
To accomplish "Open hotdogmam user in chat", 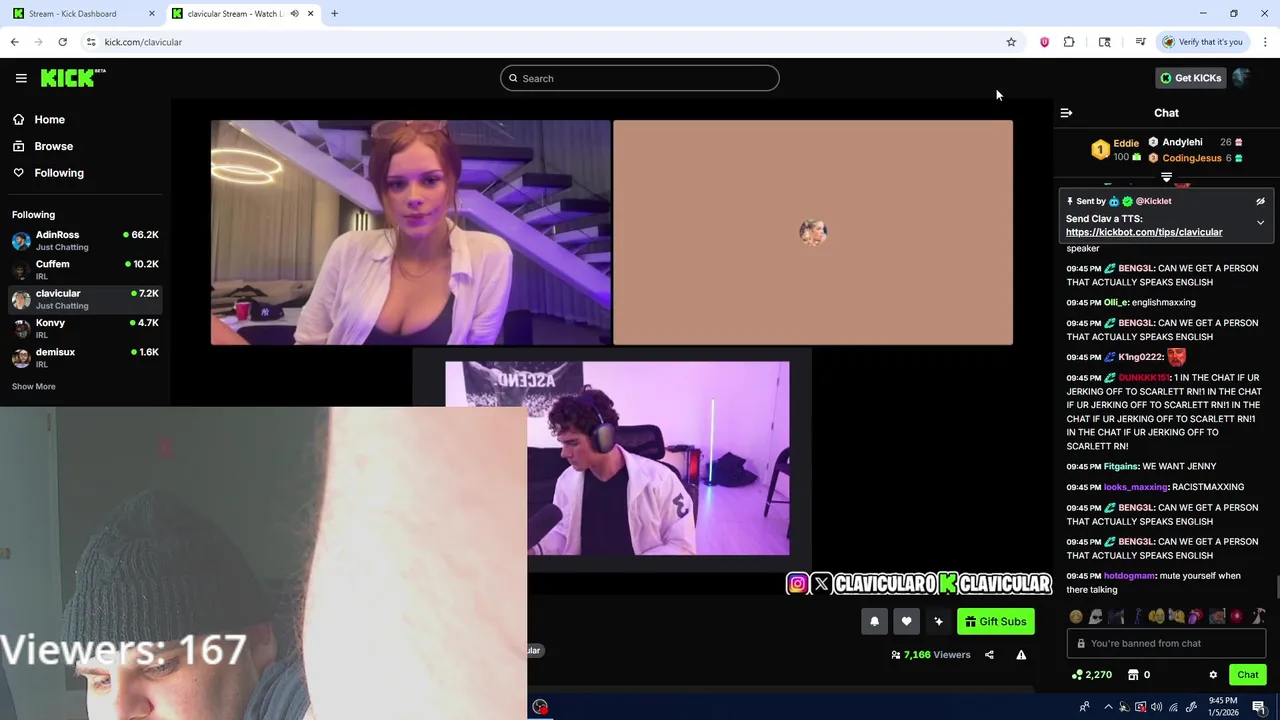I will click(x=1129, y=576).
